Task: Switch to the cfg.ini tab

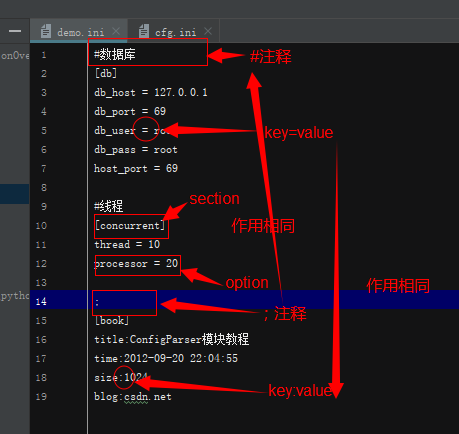Action: coord(173,31)
